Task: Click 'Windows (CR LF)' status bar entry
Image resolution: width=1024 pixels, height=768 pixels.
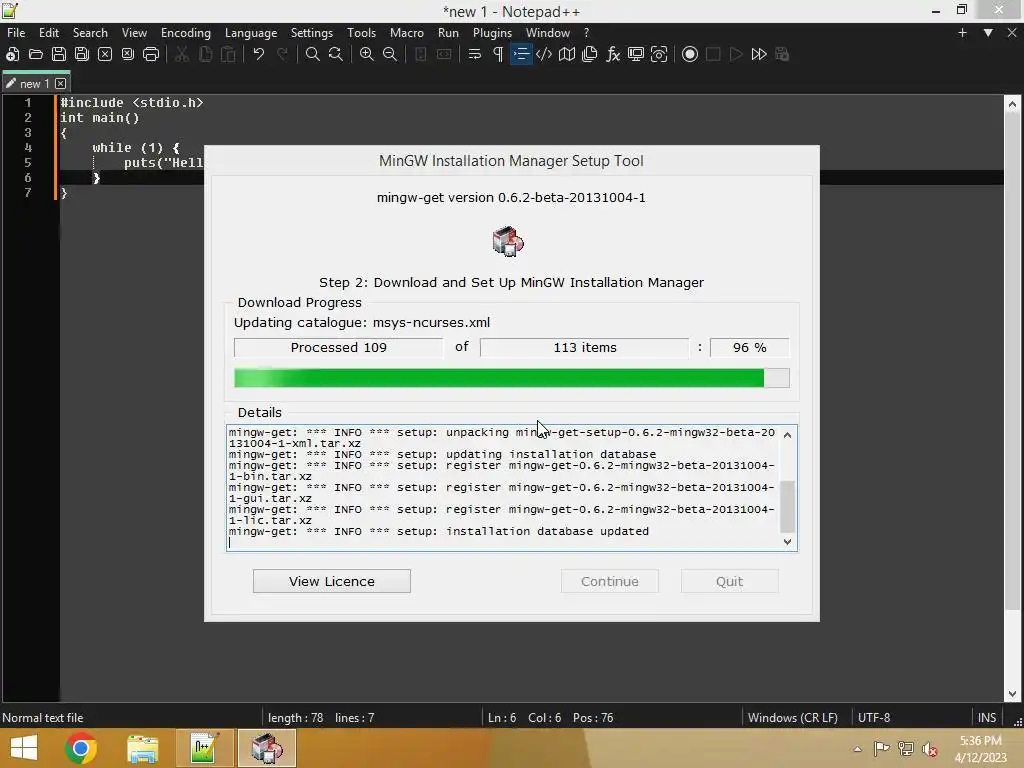Action: (x=793, y=718)
